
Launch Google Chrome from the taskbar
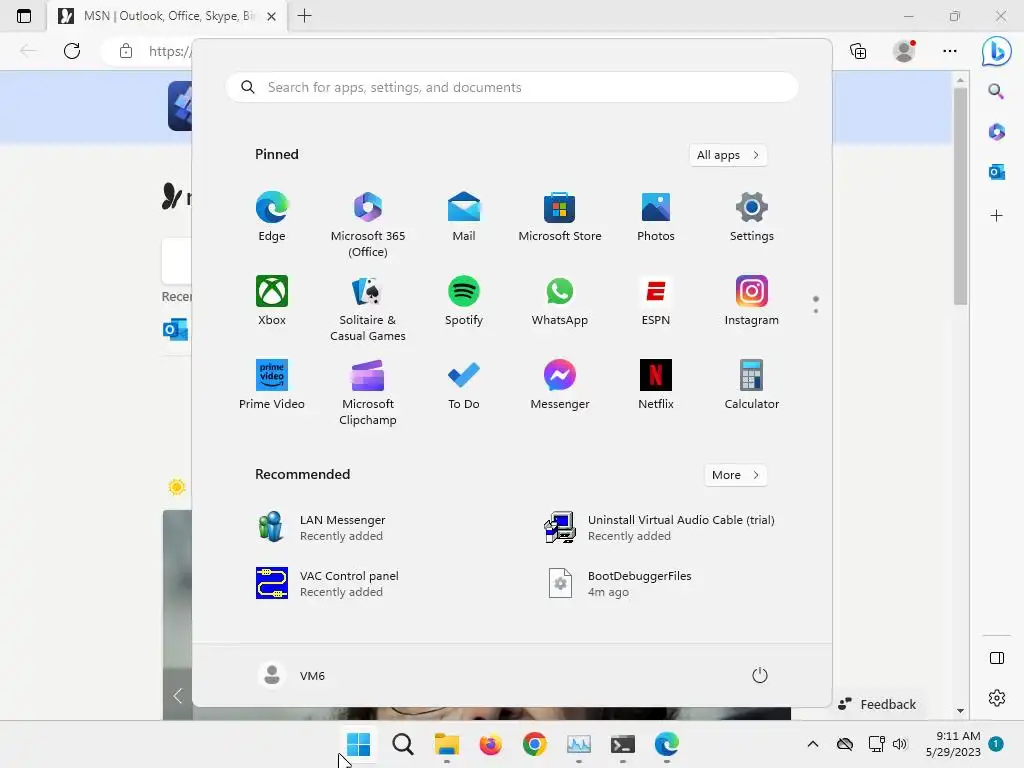click(535, 744)
